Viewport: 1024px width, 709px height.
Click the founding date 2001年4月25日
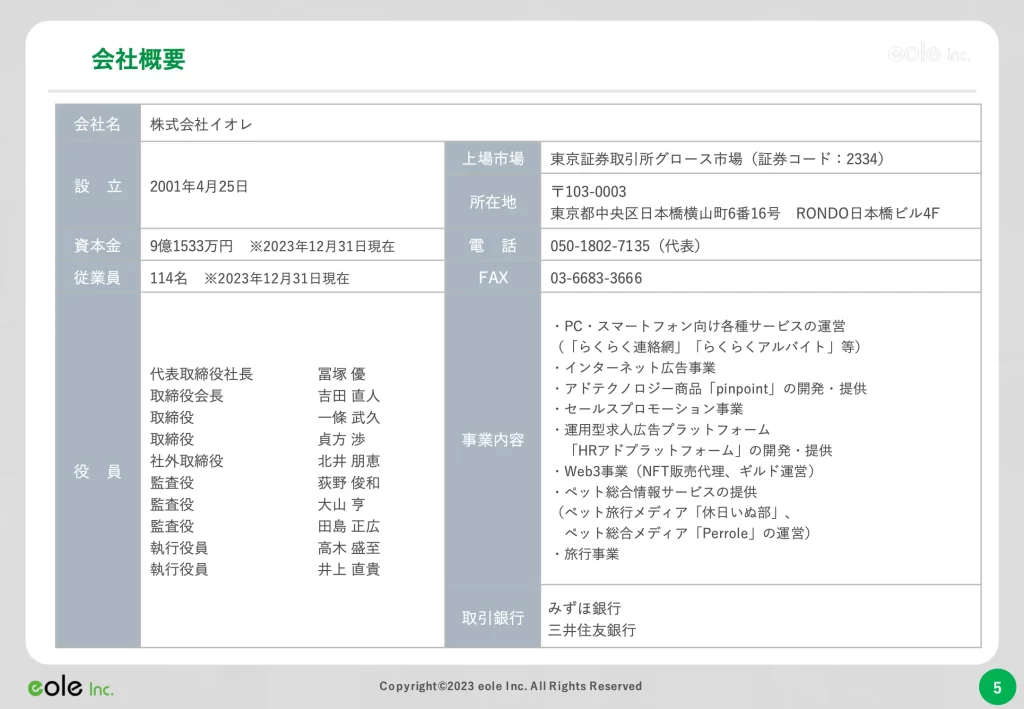pyautogui.click(x=199, y=186)
